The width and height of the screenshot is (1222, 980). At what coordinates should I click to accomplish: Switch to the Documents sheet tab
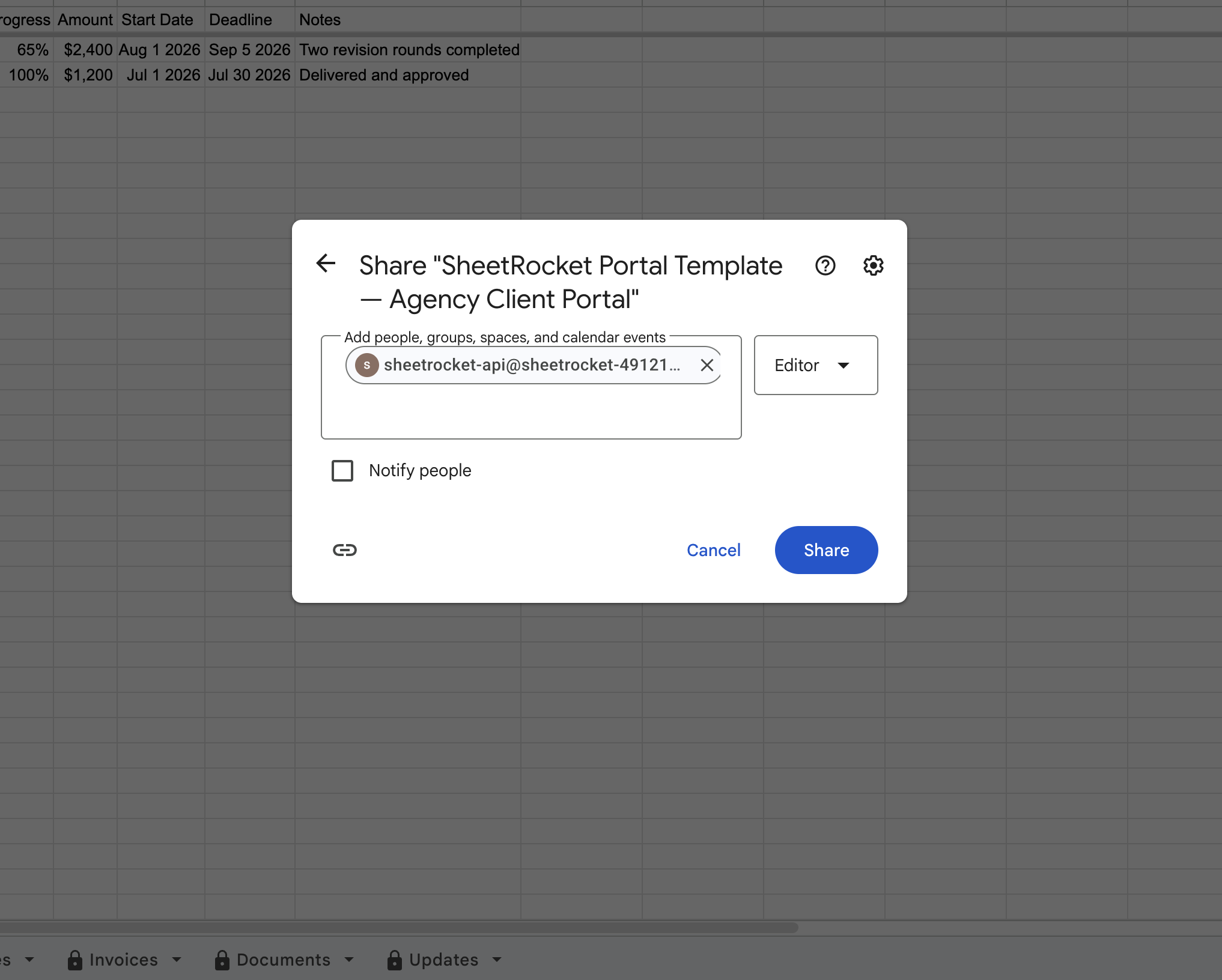(x=284, y=960)
